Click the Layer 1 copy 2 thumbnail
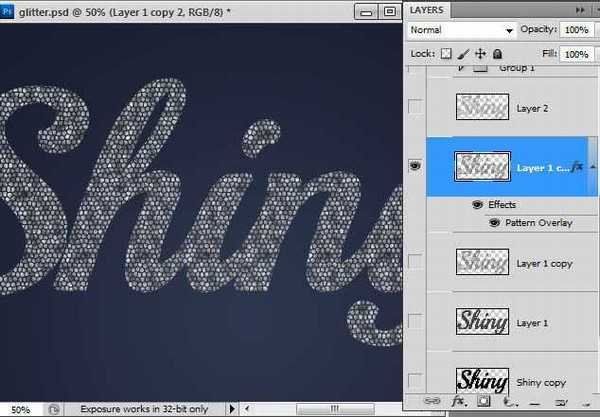Viewport: 600px width, 417px height. (x=482, y=166)
